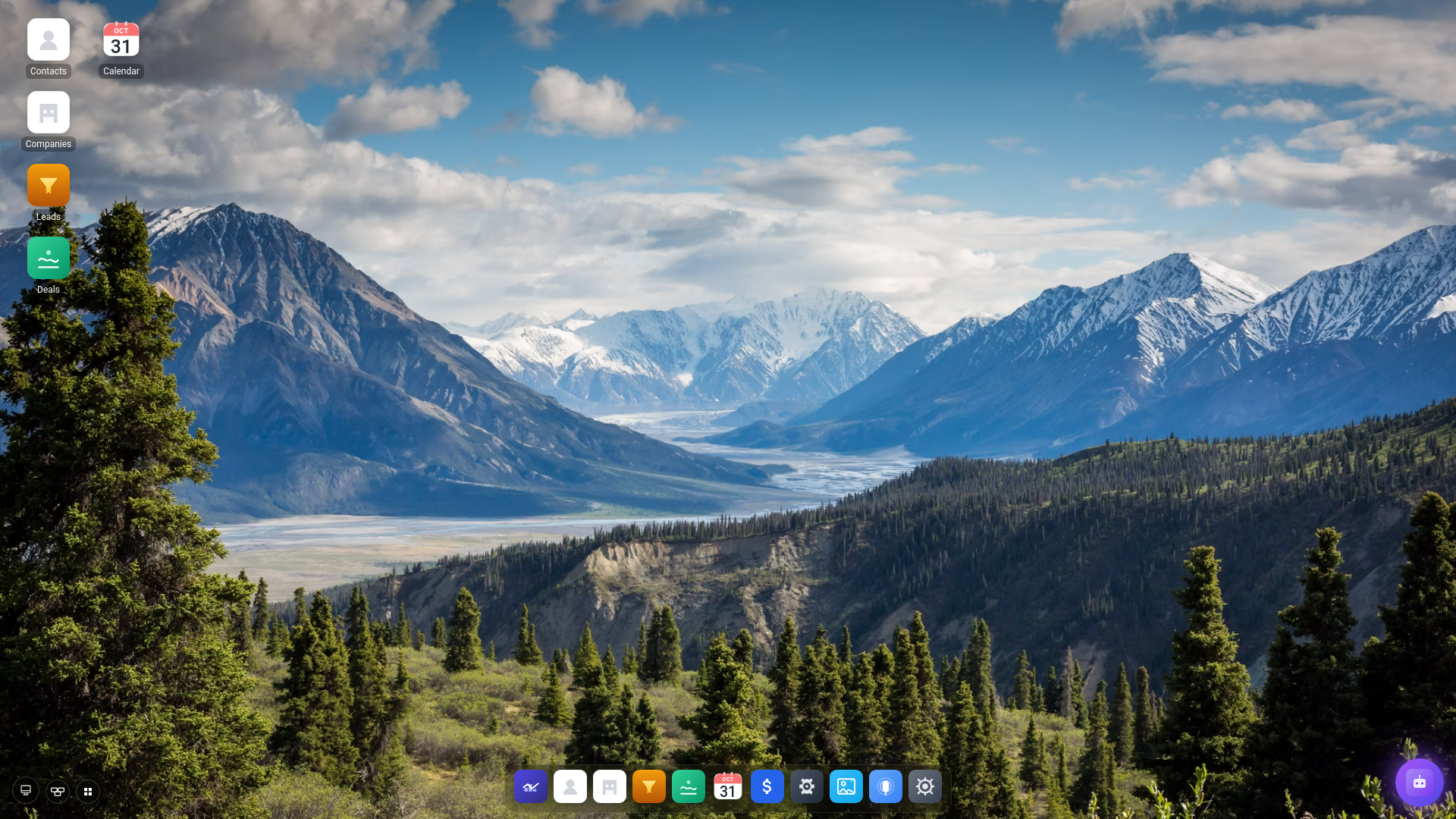Open the blue microphone app in dock
Image resolution: width=1456 pixels, height=819 pixels.
tap(886, 786)
